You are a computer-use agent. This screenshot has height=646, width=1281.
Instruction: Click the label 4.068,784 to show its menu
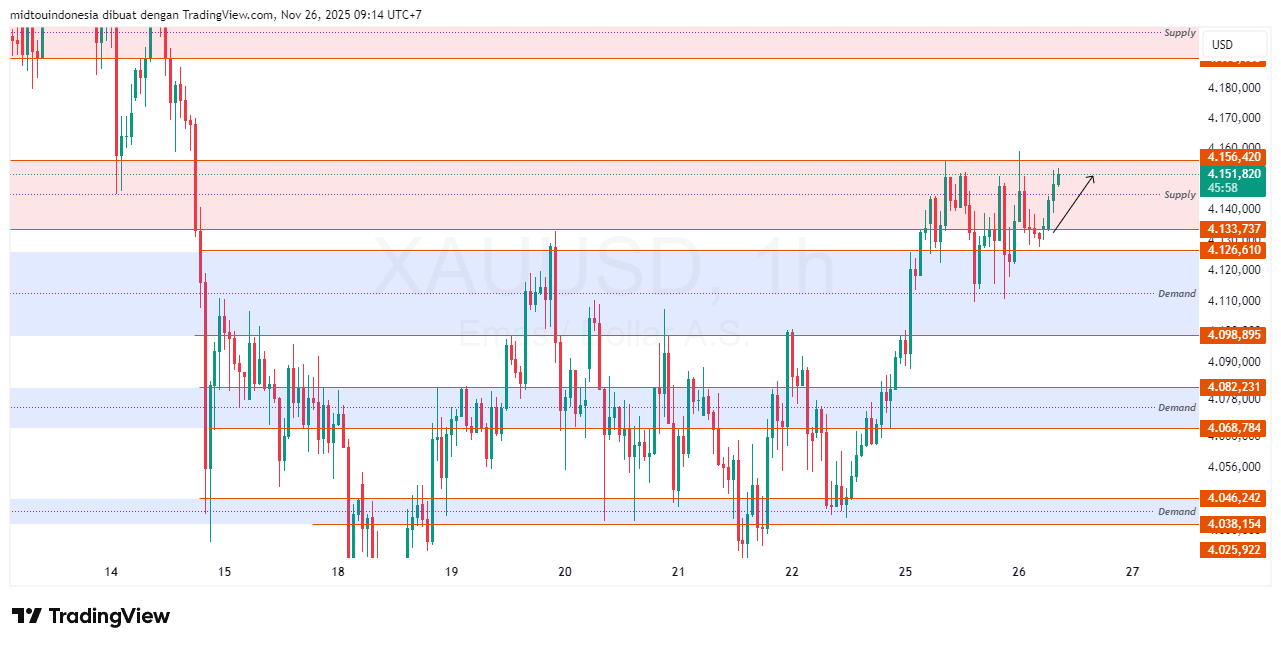coord(1233,429)
